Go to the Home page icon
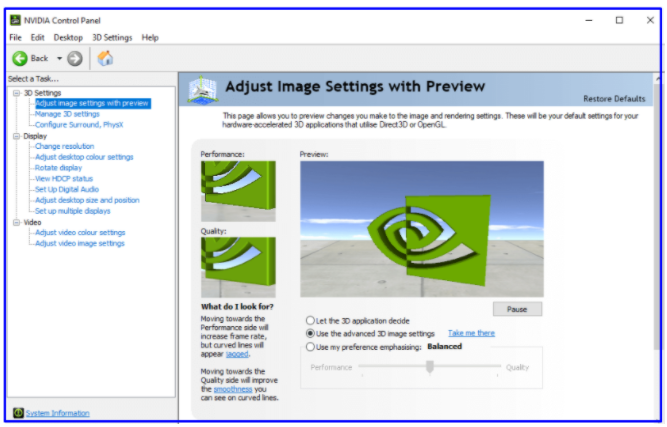The image size is (667, 427). pos(105,58)
